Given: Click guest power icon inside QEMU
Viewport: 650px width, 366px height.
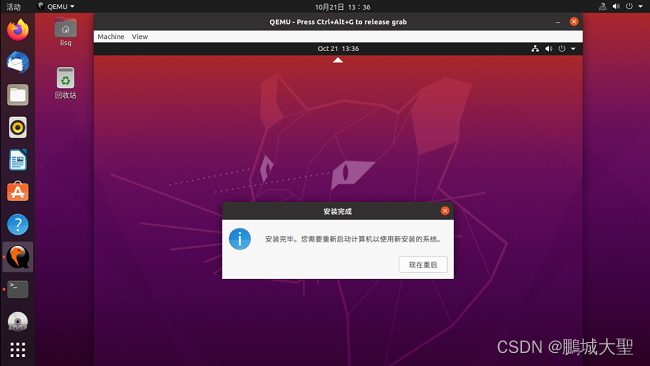Looking at the screenshot, I should tap(562, 48).
